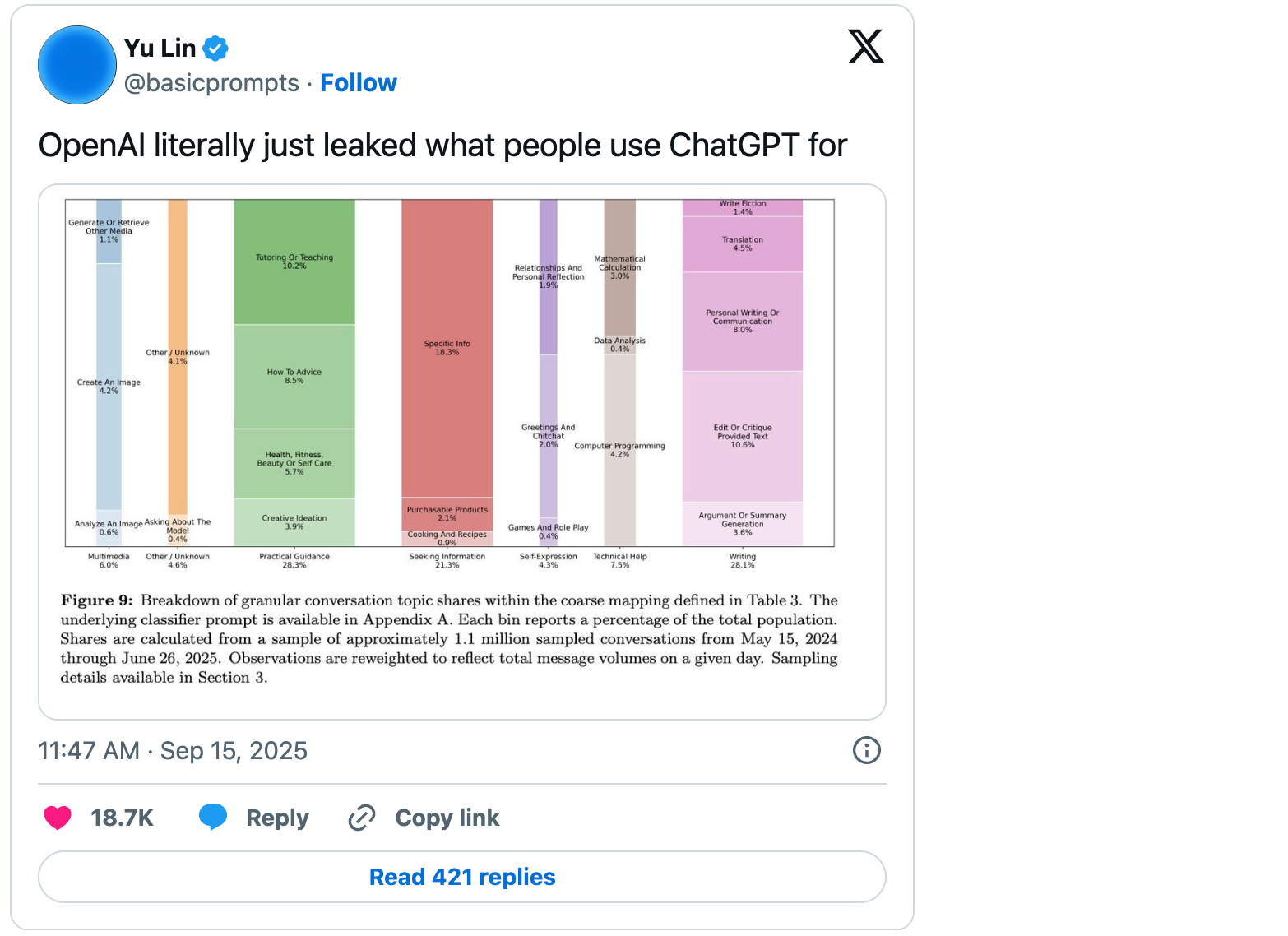Click the Figure 9 caption text in image
The width and height of the screenshot is (1288, 936).
(448, 639)
